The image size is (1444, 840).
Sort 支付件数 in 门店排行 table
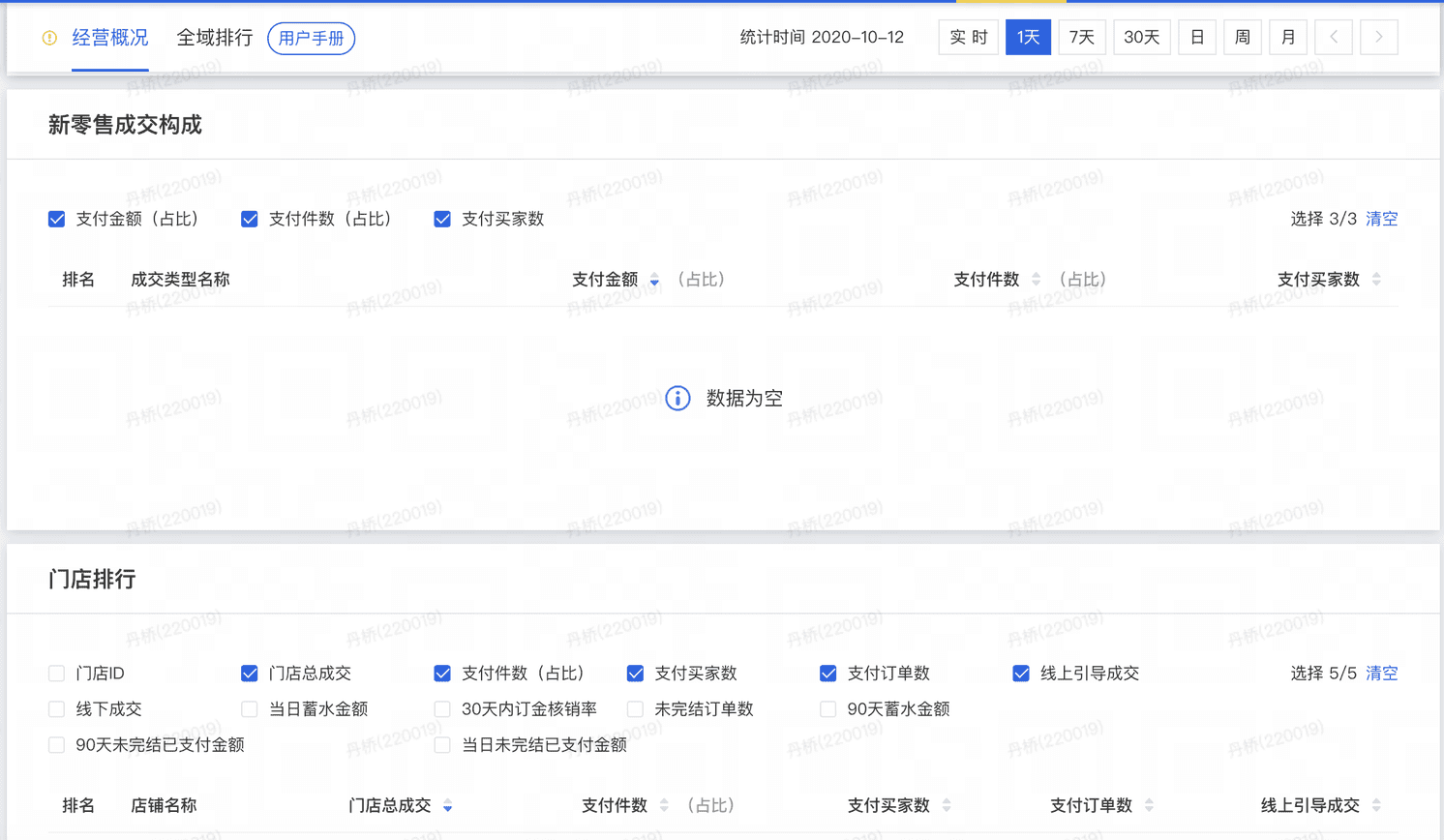pos(664,805)
